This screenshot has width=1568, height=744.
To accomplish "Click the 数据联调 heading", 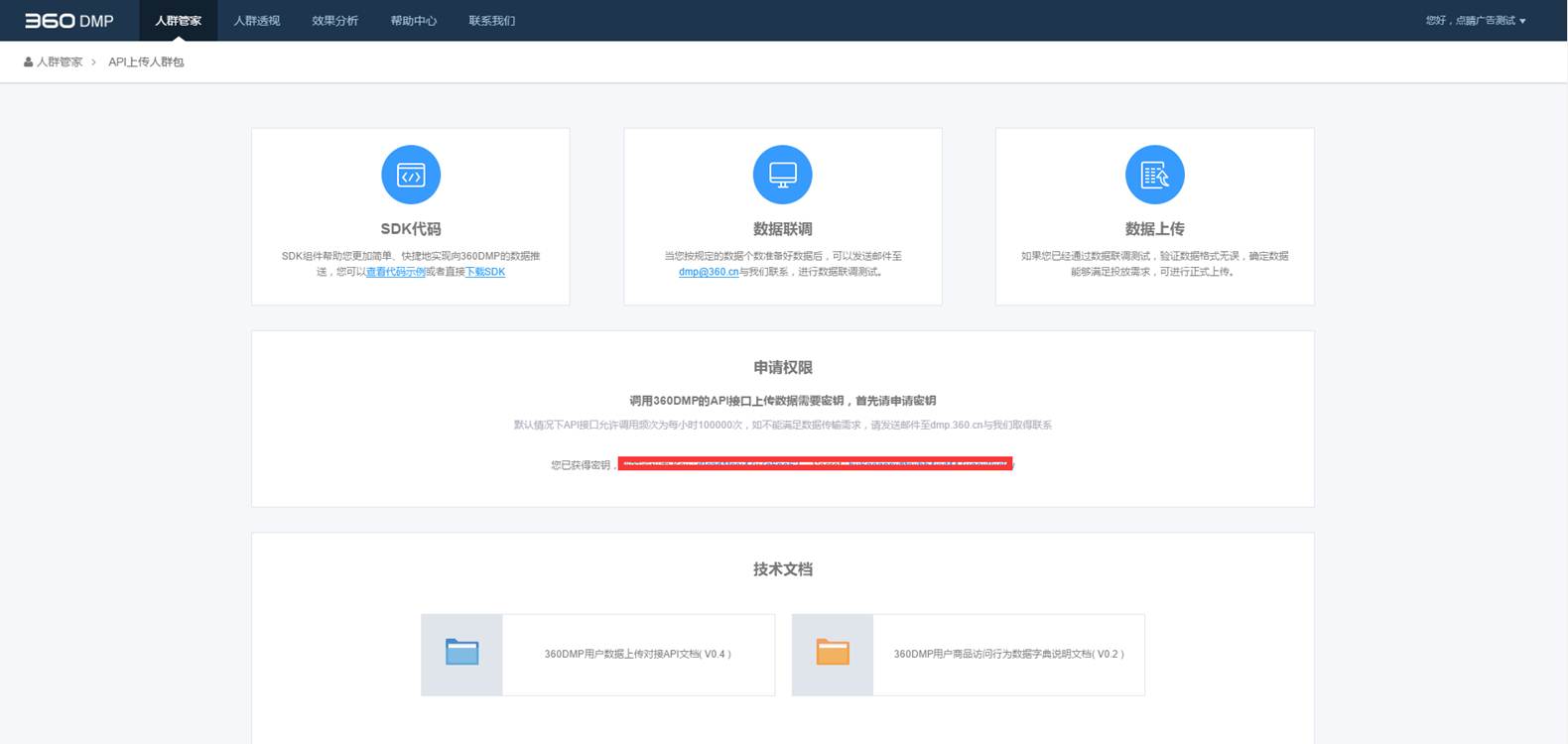I will 783,229.
